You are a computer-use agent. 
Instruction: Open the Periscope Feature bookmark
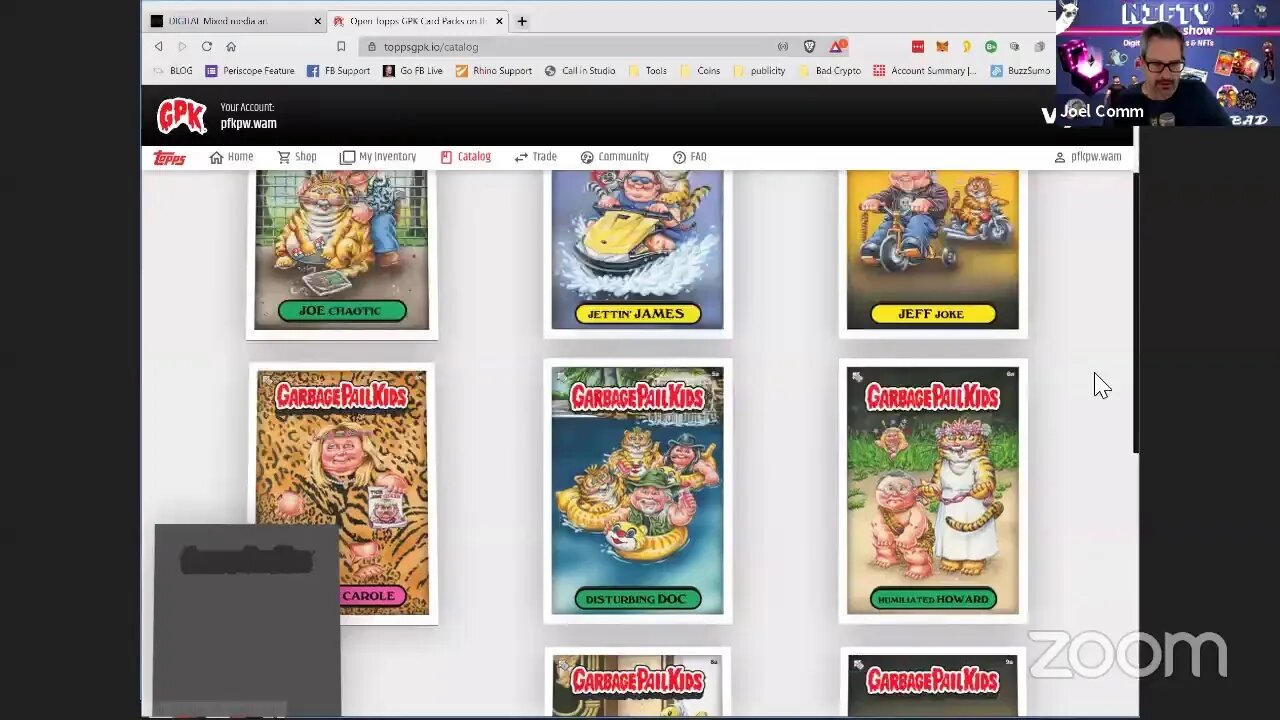pos(250,71)
